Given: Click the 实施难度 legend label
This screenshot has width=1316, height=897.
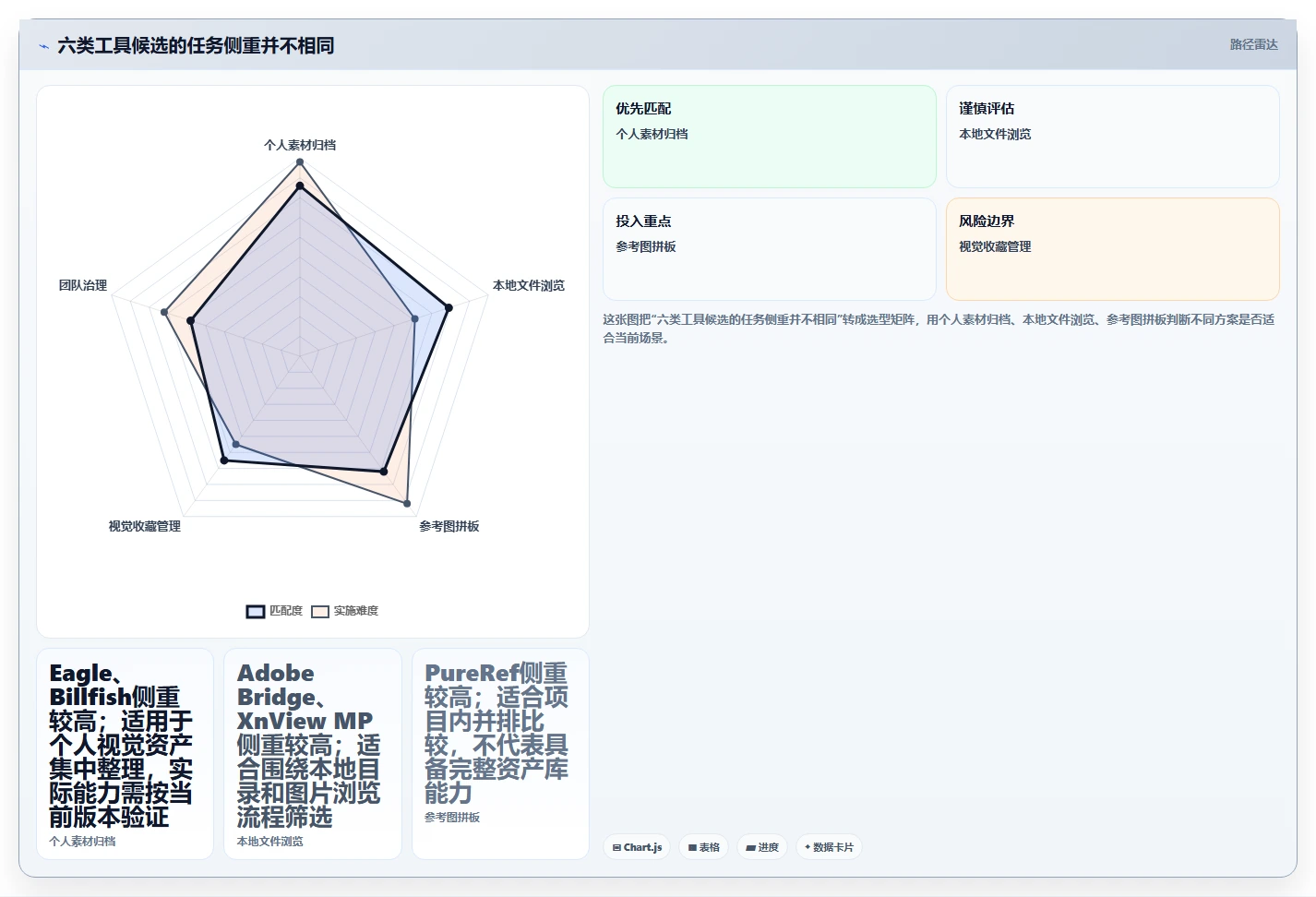Looking at the screenshot, I should [356, 611].
